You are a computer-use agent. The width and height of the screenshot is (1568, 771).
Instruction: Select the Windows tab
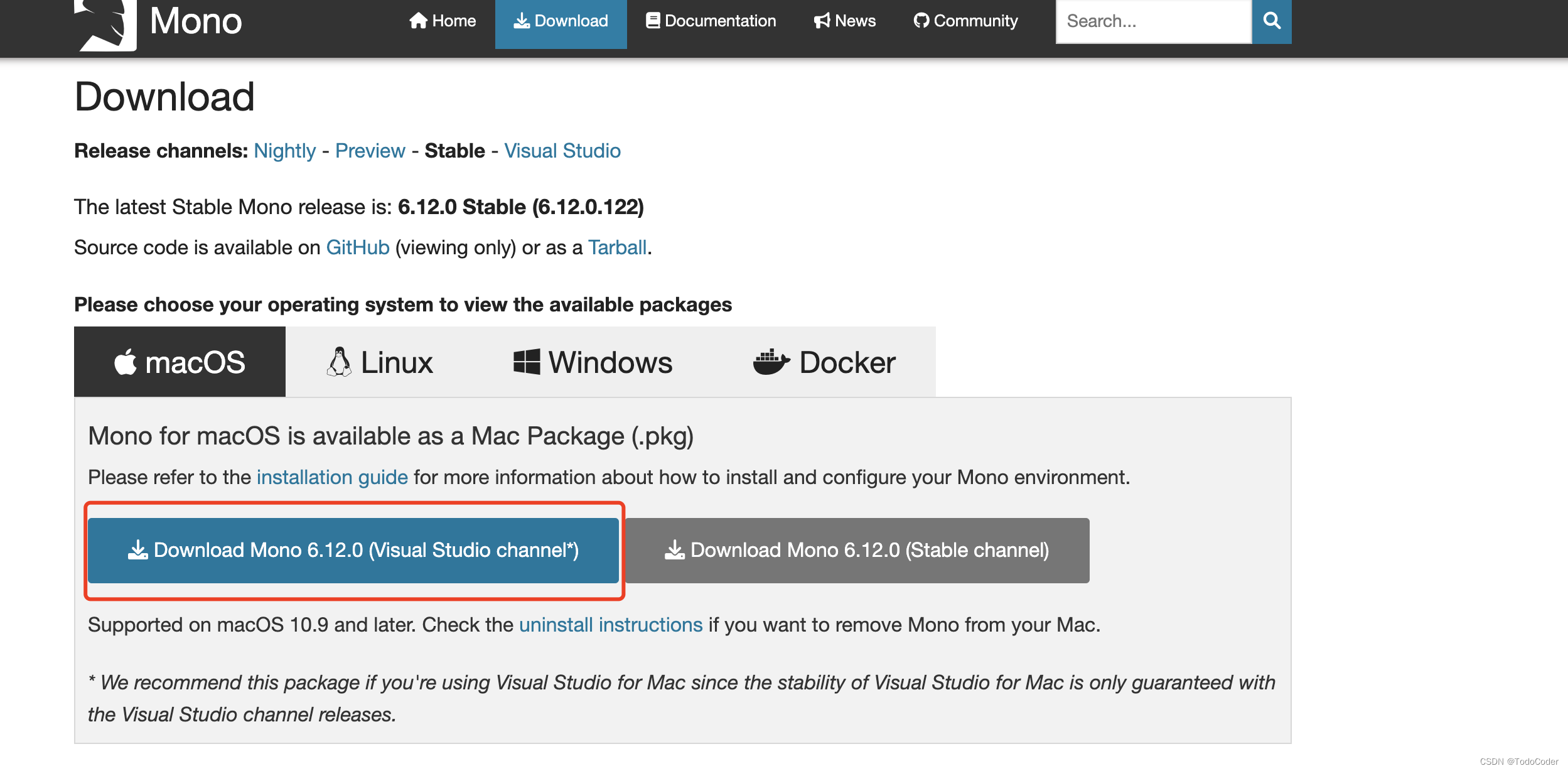point(593,362)
